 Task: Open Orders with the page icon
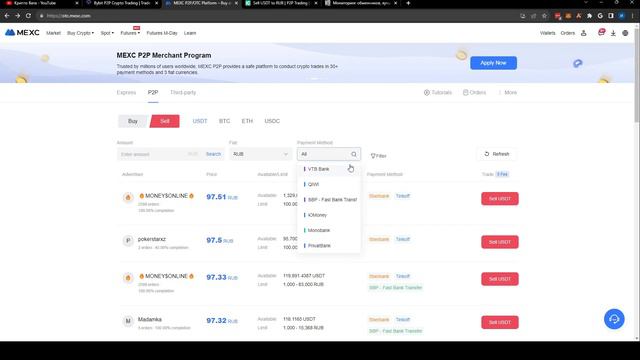coord(474,93)
